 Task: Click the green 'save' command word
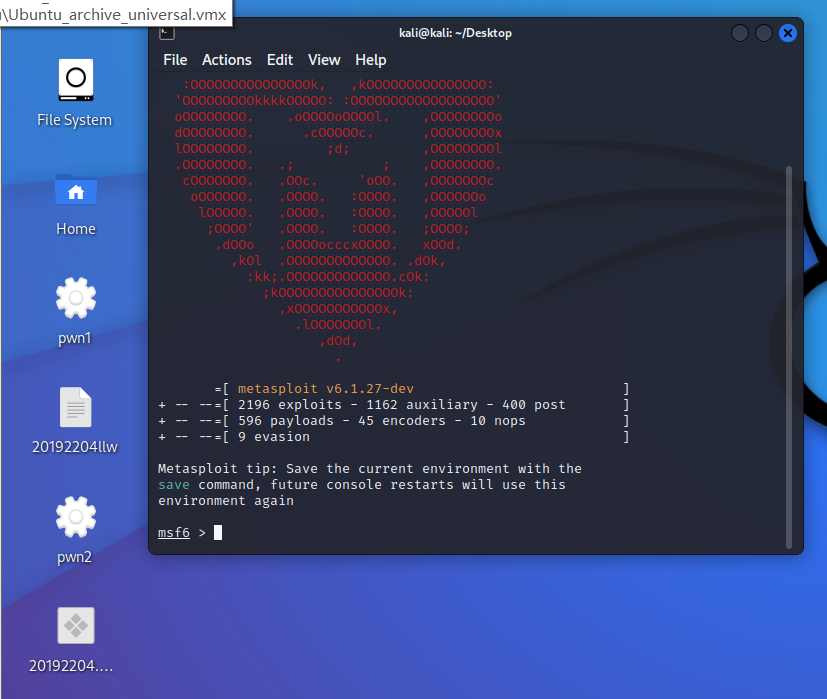(174, 485)
